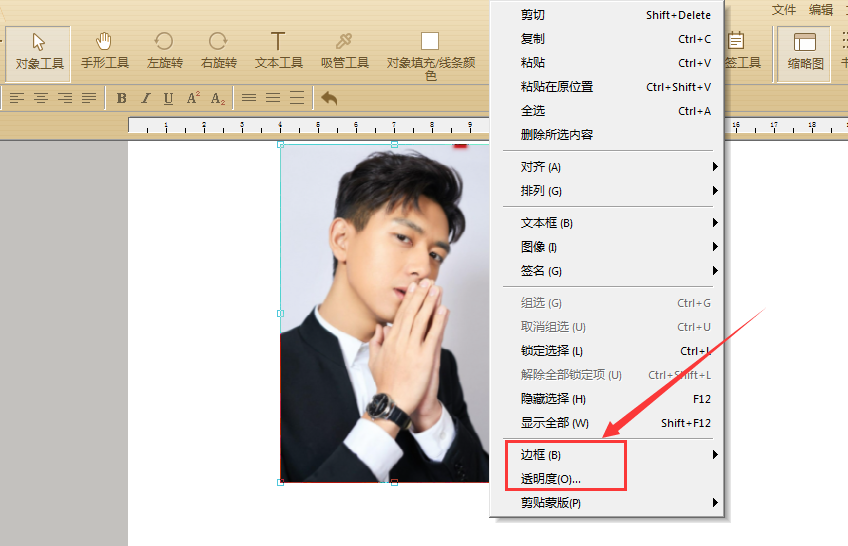
Task: Toggle italic formatting
Action: [x=145, y=98]
